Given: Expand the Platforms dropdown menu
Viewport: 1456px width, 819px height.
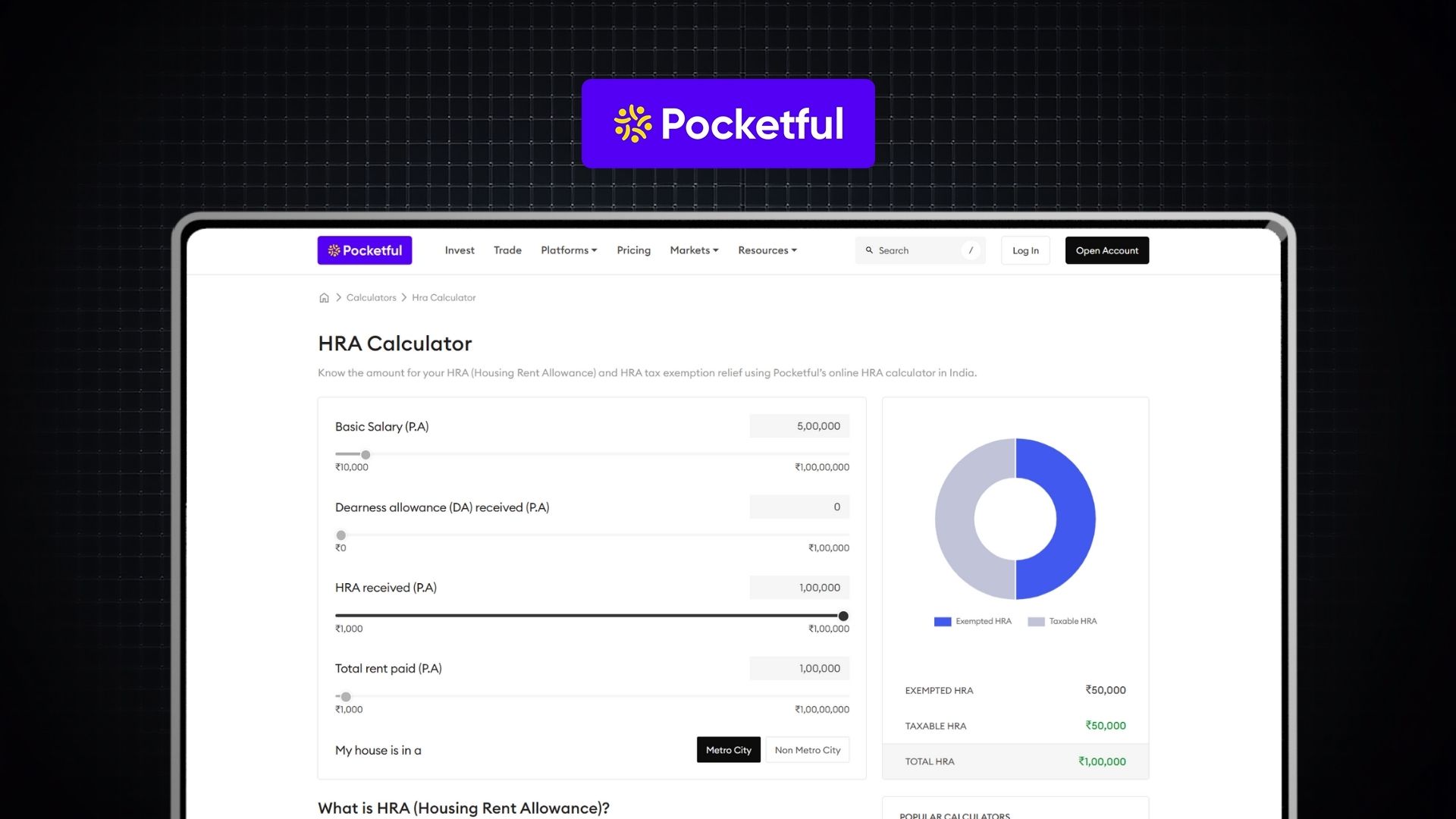Looking at the screenshot, I should [x=569, y=250].
